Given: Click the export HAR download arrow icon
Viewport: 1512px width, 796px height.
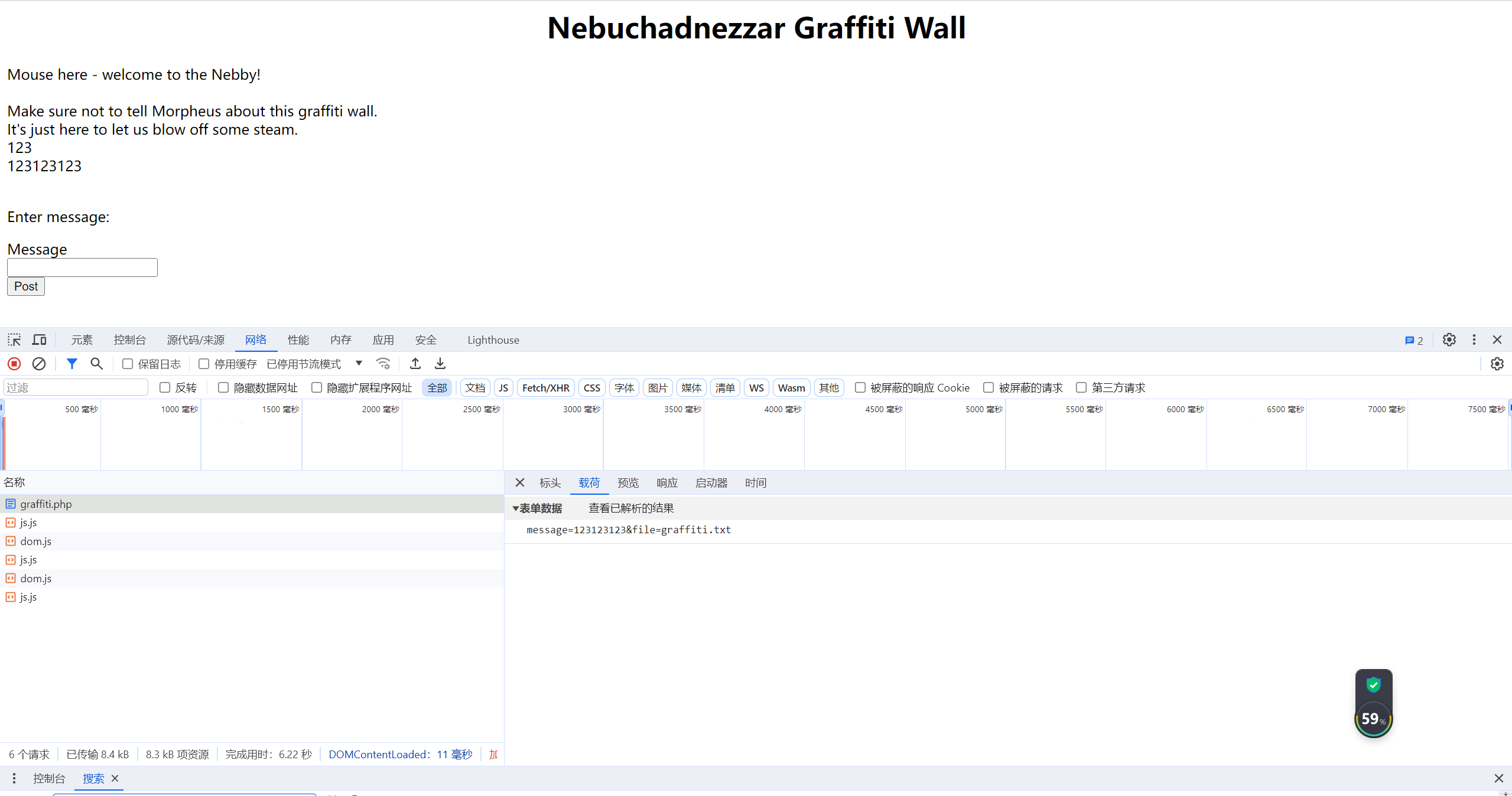Looking at the screenshot, I should pyautogui.click(x=440, y=364).
